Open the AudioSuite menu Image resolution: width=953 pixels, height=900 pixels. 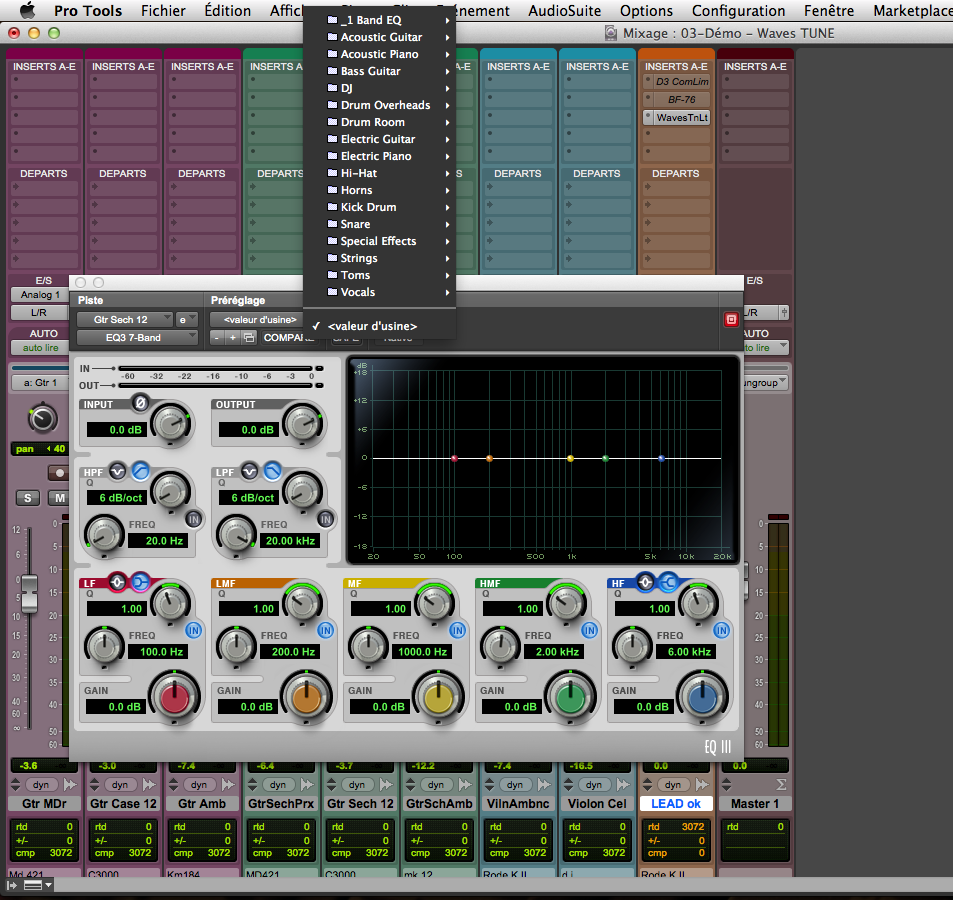coord(564,11)
